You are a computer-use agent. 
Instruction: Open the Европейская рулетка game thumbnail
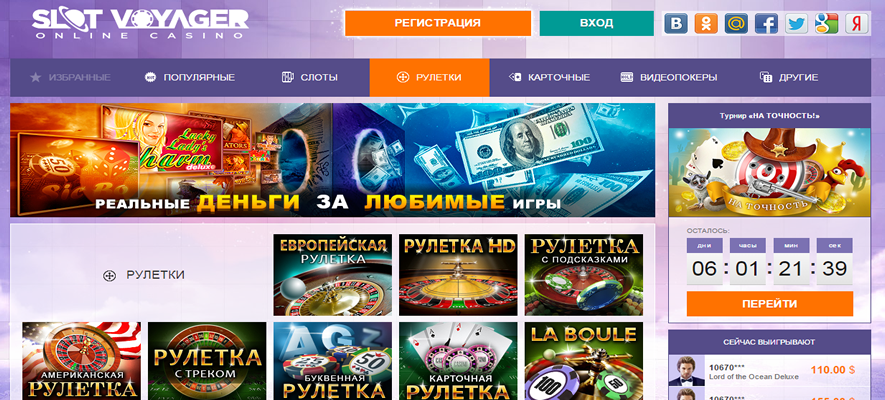pyautogui.click(x=332, y=275)
